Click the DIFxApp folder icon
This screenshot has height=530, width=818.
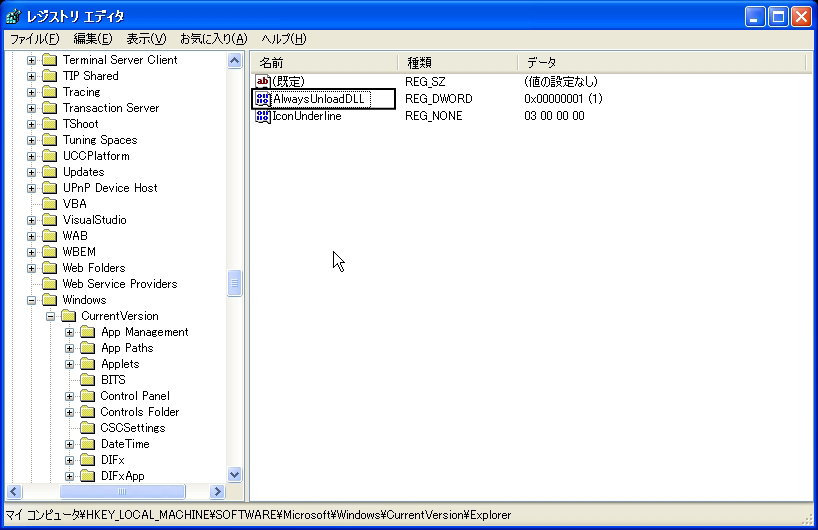[x=88, y=476]
